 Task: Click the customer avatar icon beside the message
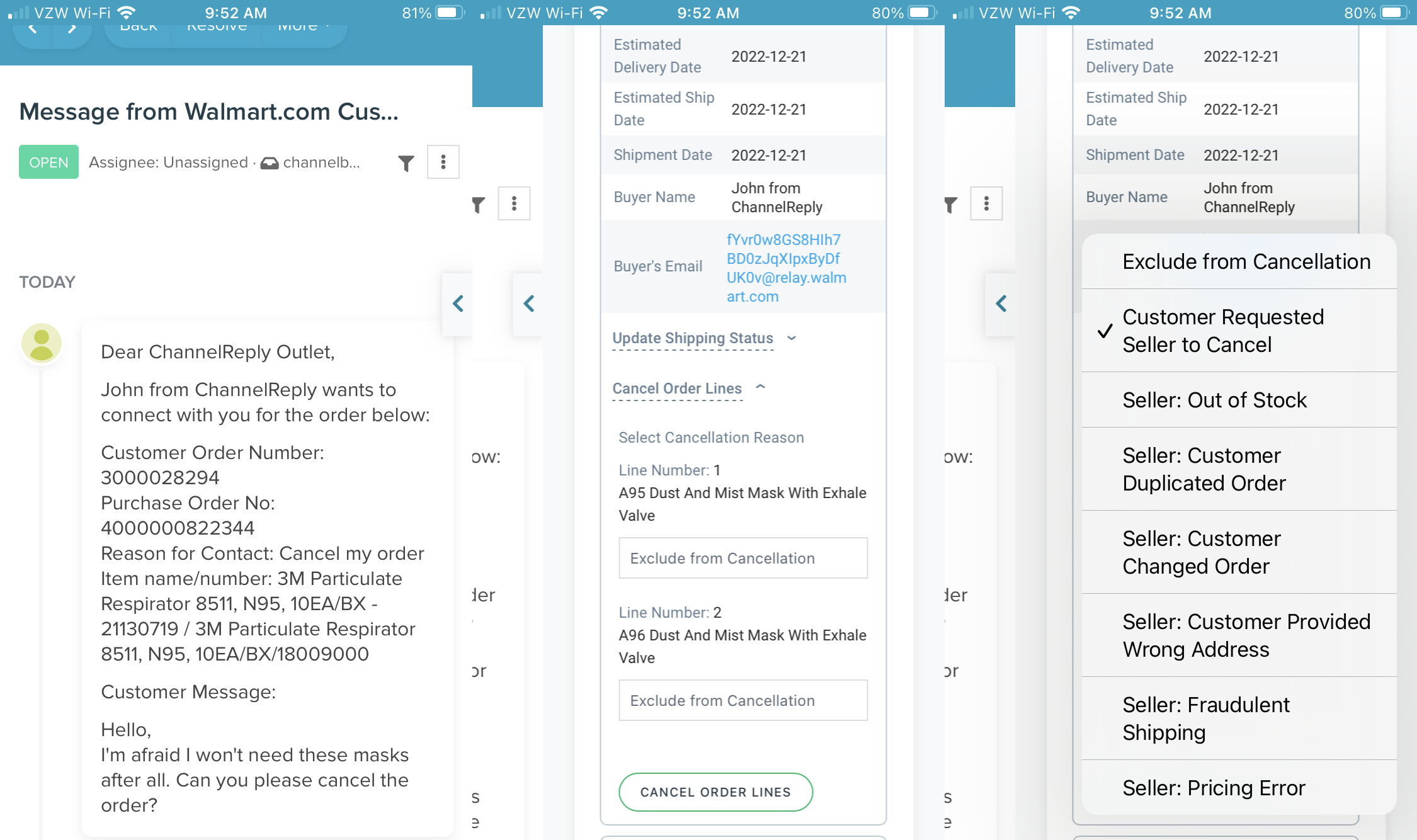coord(42,344)
